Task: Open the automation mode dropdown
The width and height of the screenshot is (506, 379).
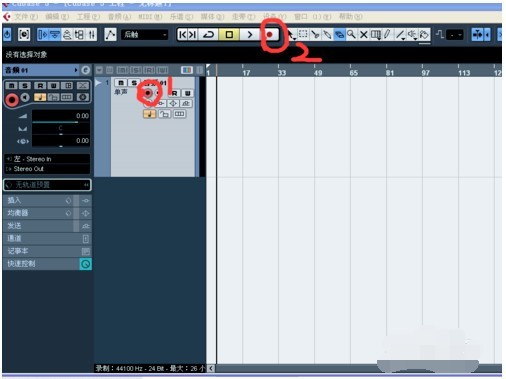Action: [144, 35]
